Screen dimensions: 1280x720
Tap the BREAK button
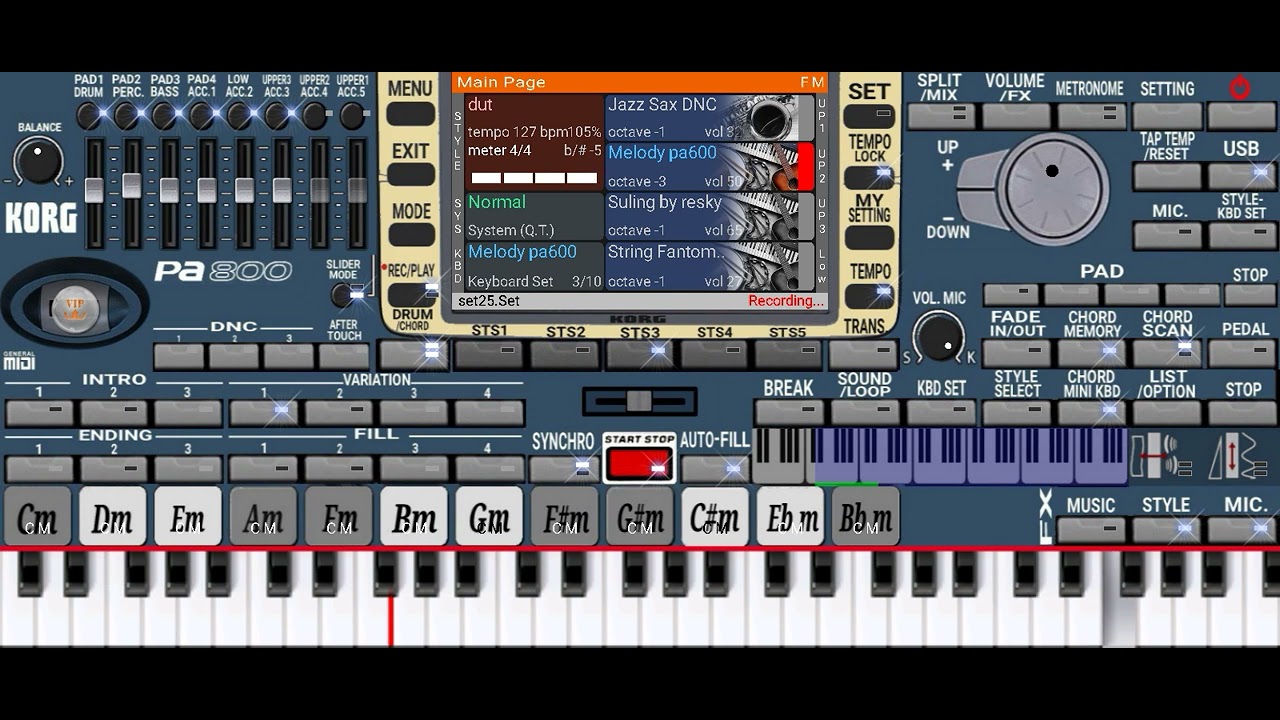789,412
